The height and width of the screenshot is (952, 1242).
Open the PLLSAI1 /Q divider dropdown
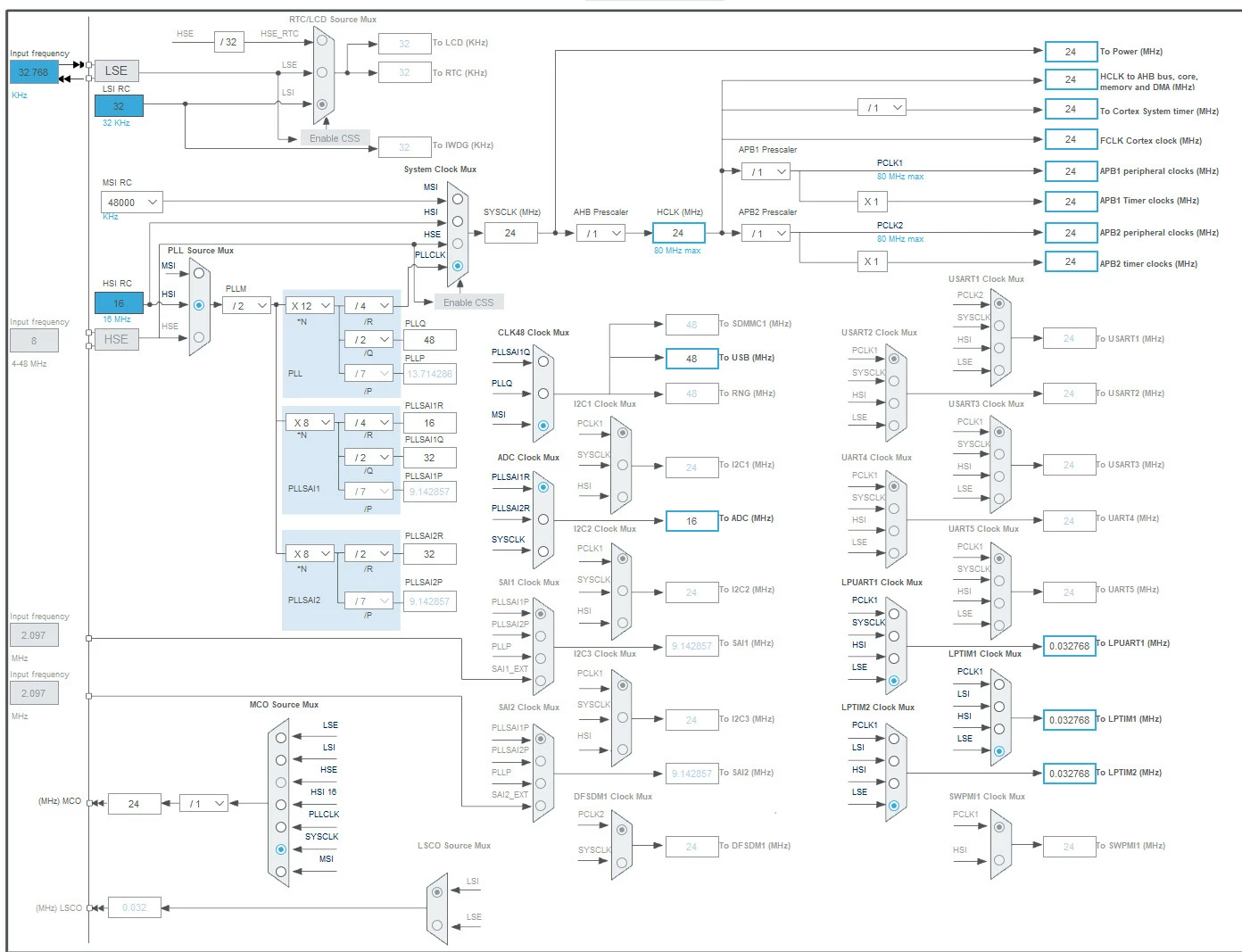(x=369, y=457)
